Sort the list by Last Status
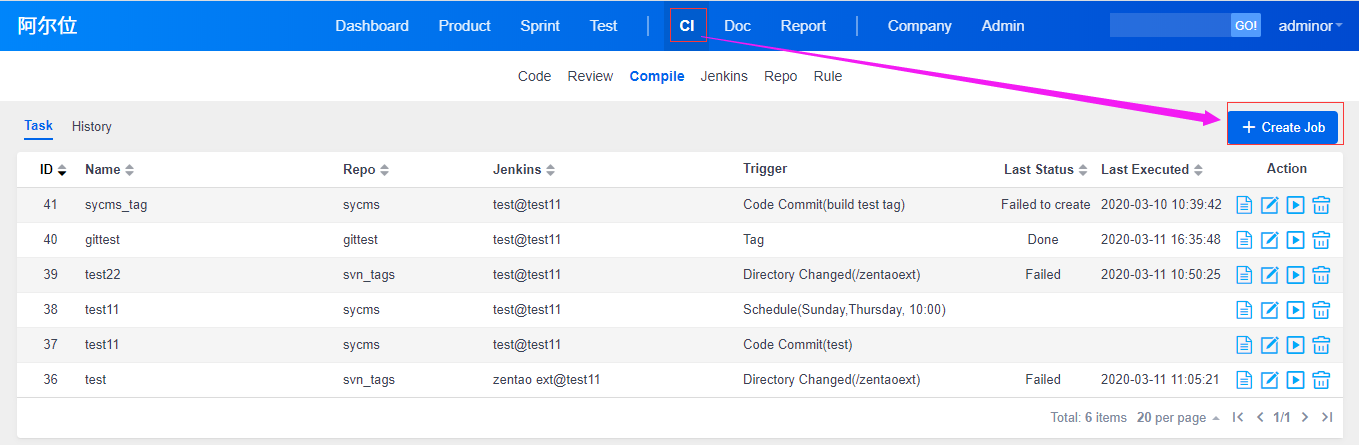This screenshot has width=1359, height=445. 1045,170
